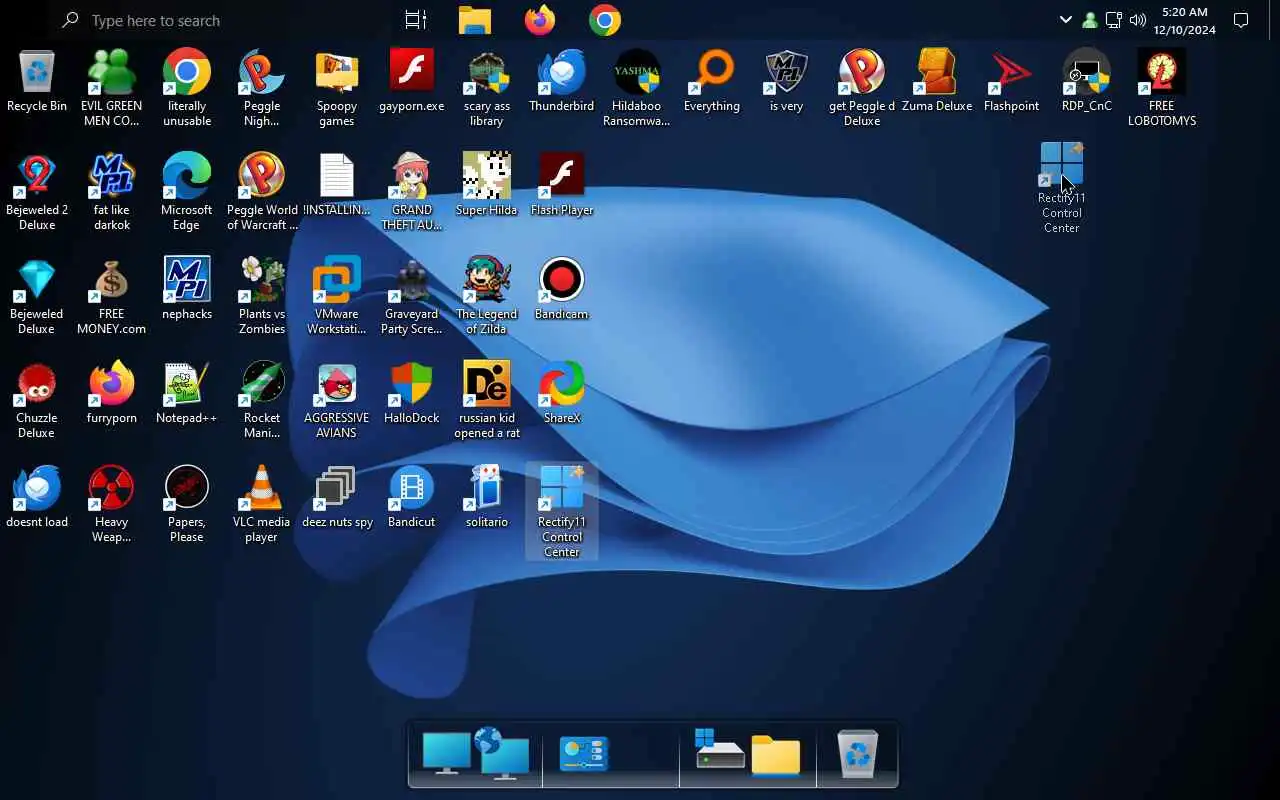Viewport: 1280px width, 800px height.
Task: Select the FREE MONEY.com icon
Action: coord(112,296)
